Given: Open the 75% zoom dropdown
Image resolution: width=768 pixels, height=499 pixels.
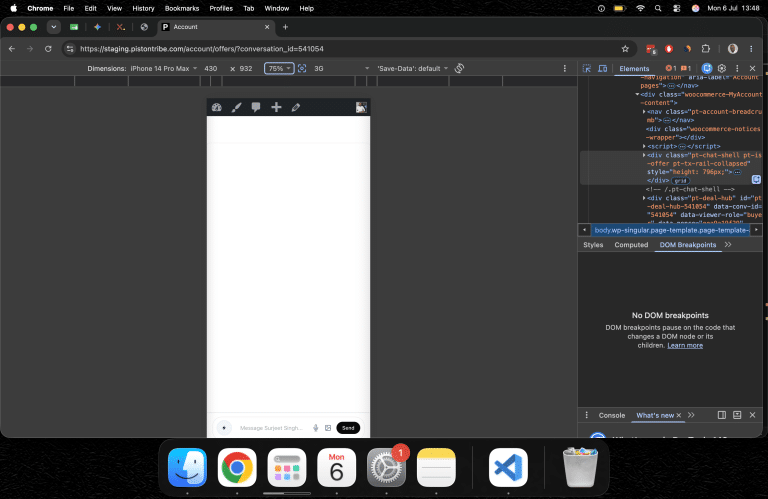Looking at the screenshot, I should (x=279, y=69).
